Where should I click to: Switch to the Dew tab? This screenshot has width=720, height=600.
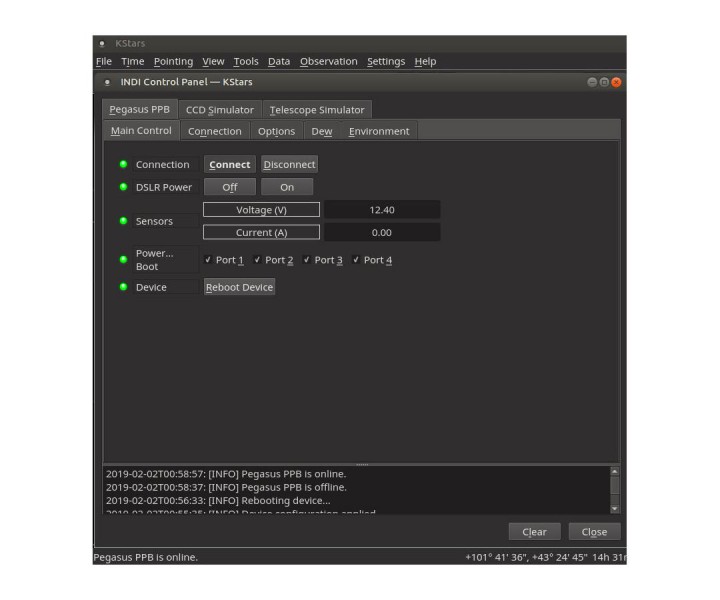(x=321, y=131)
